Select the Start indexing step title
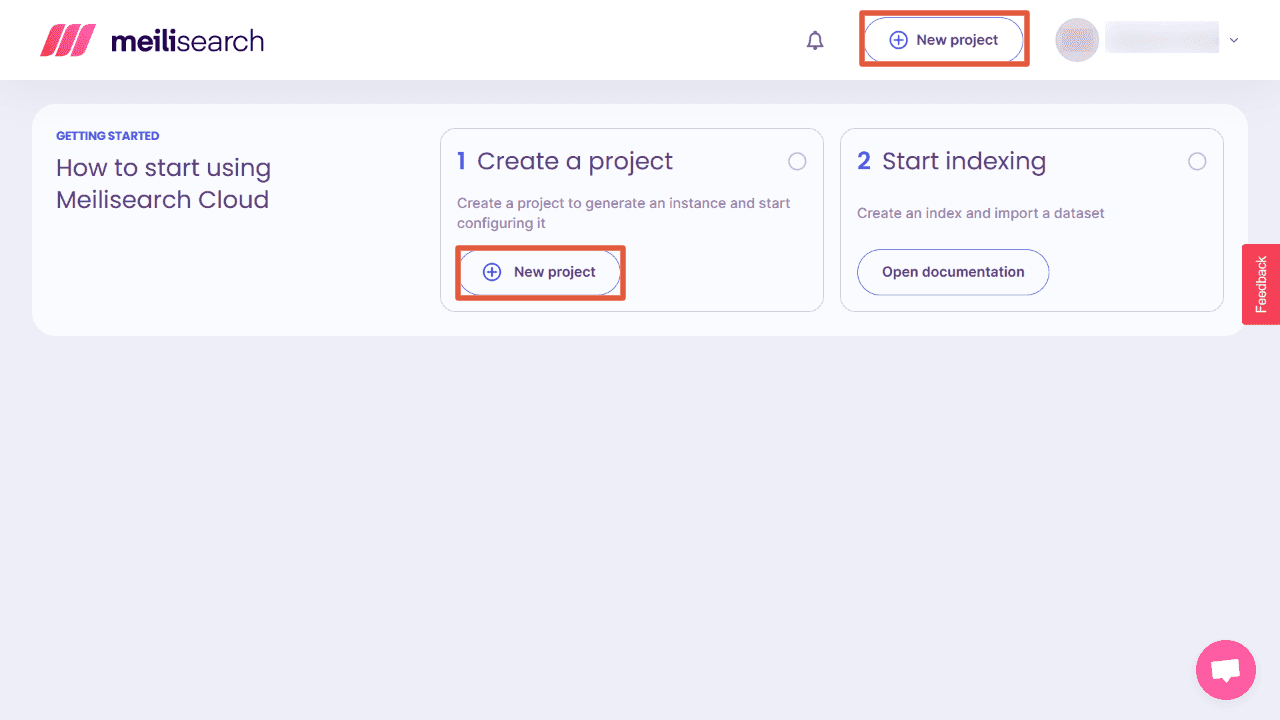The width and height of the screenshot is (1280, 720). (x=964, y=160)
